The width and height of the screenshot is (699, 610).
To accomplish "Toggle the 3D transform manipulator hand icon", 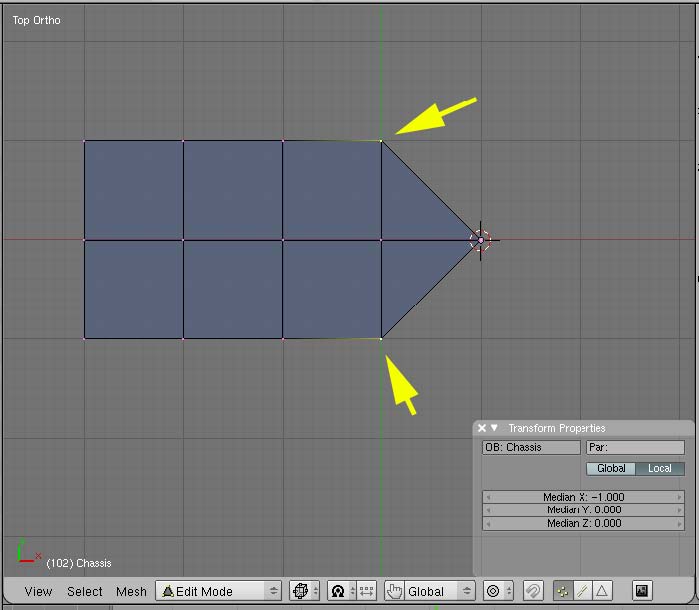I will [x=394, y=591].
